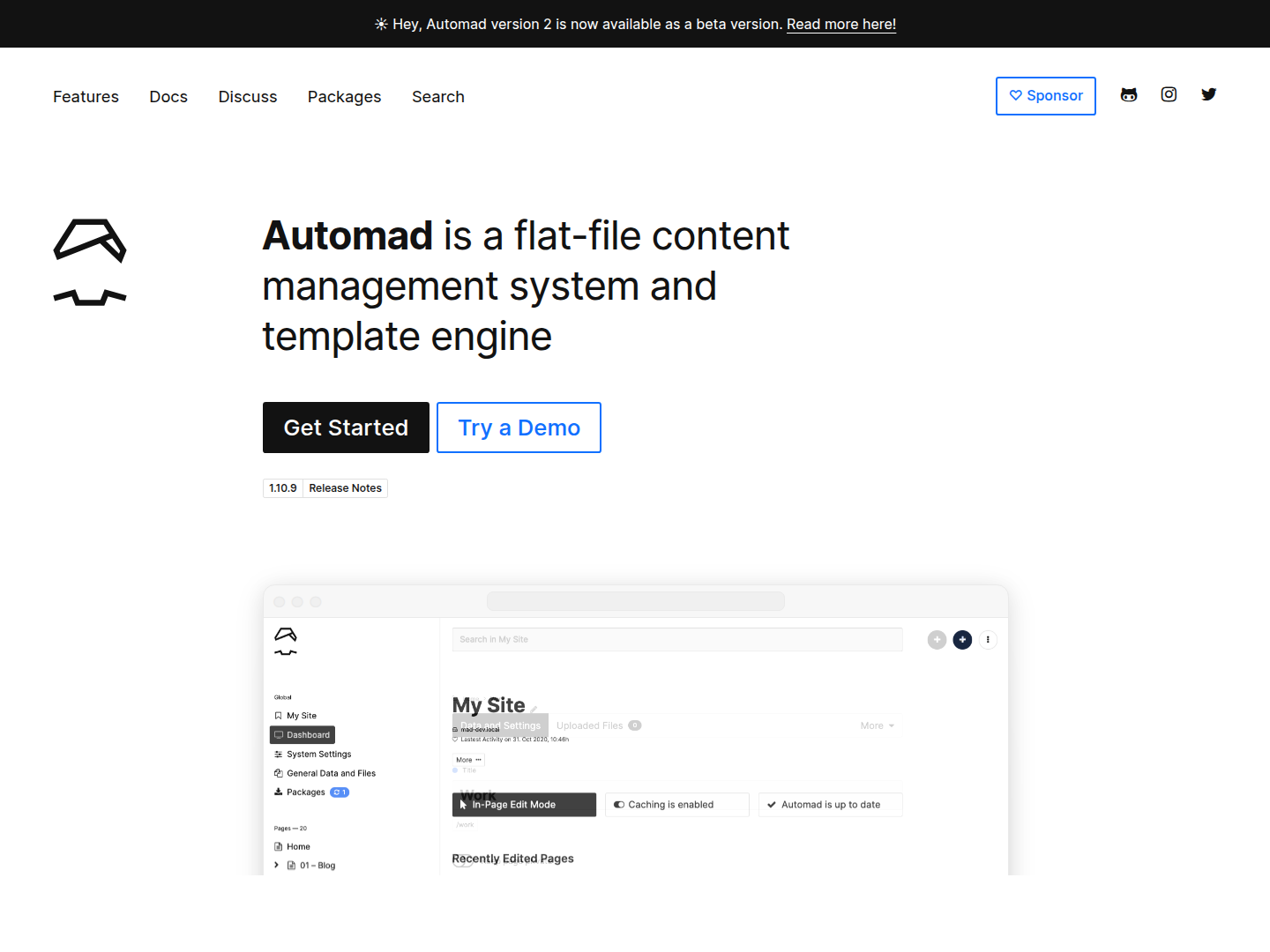This screenshot has height=952, width=1270.
Task: Click the dashboard screenshot preview
Action: point(636,730)
